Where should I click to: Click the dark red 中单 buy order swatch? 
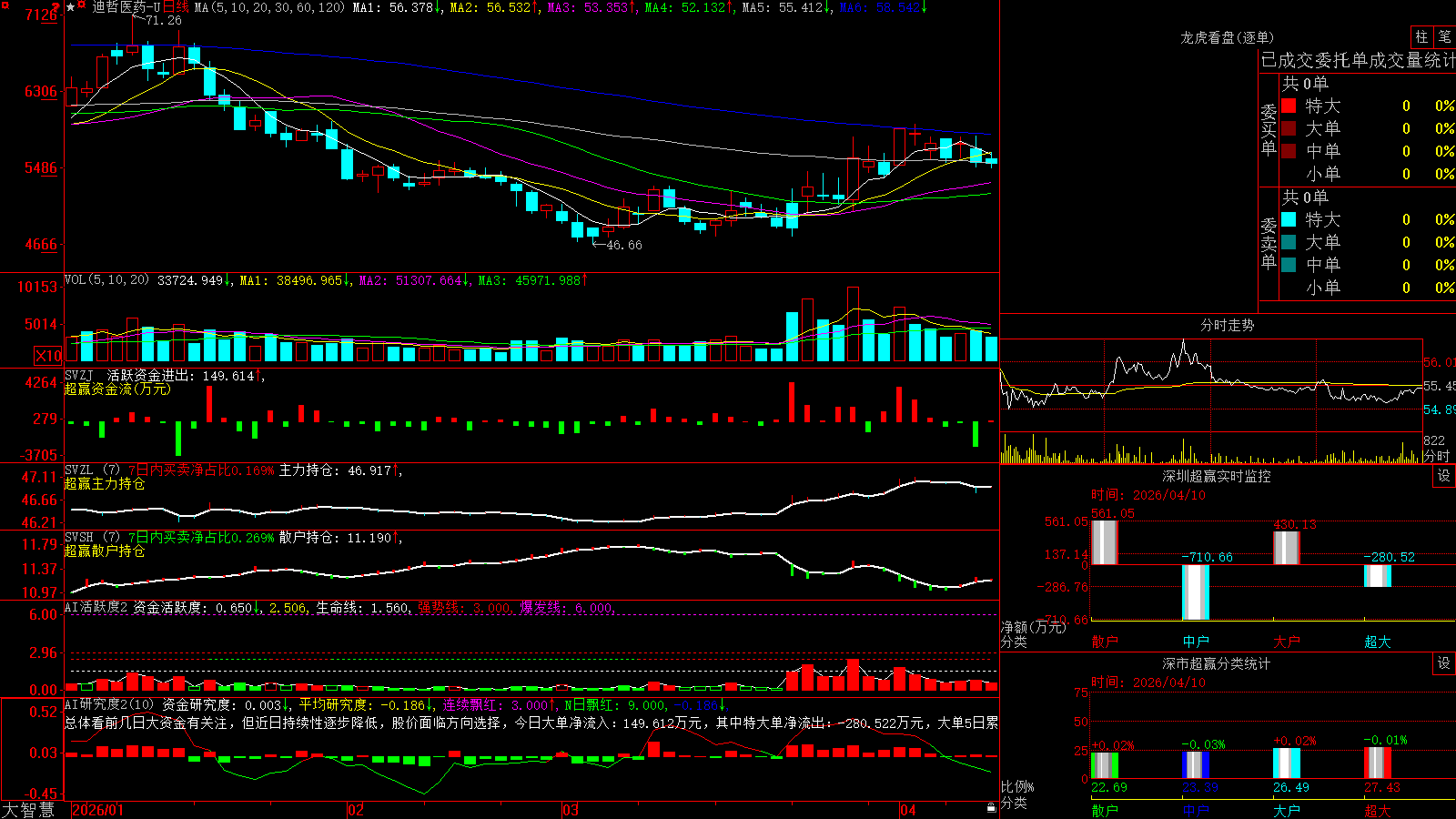point(1289,151)
